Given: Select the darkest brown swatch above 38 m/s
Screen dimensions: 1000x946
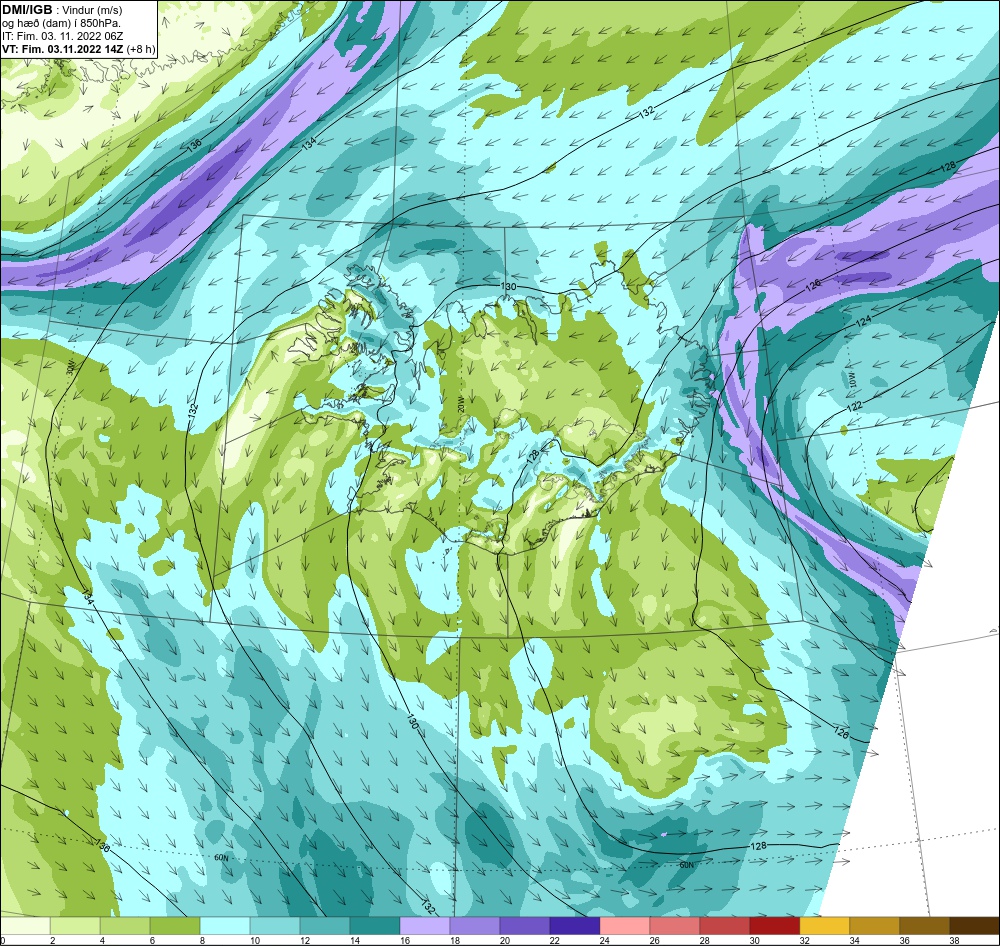Looking at the screenshot, I should pos(974,926).
